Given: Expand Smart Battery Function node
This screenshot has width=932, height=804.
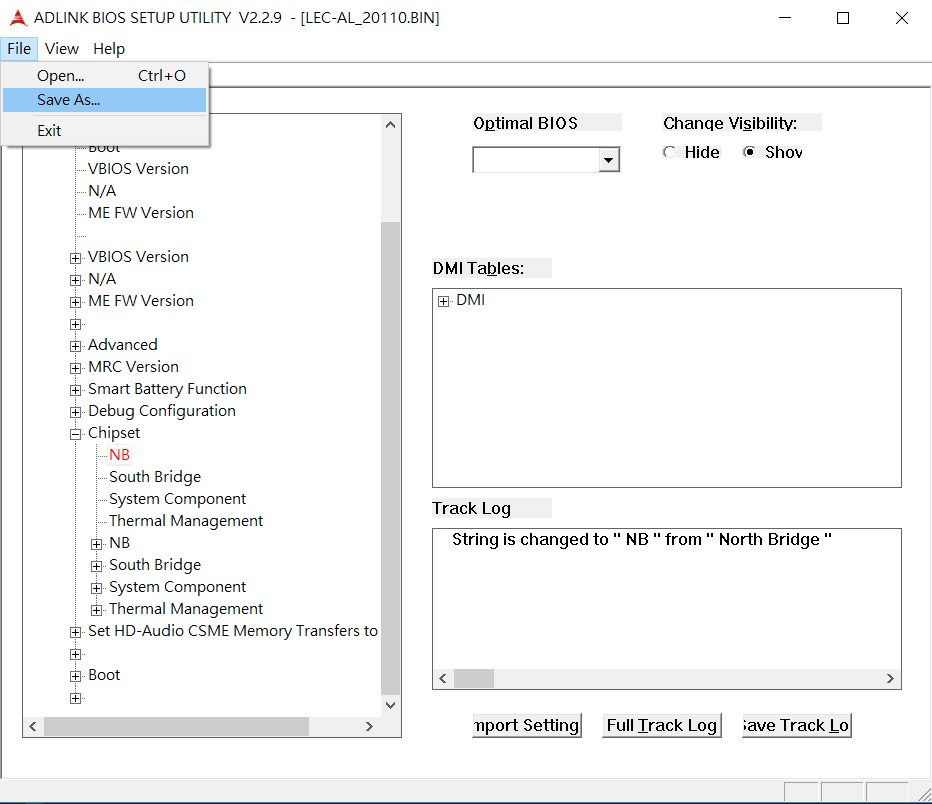Looking at the screenshot, I should click(x=75, y=390).
